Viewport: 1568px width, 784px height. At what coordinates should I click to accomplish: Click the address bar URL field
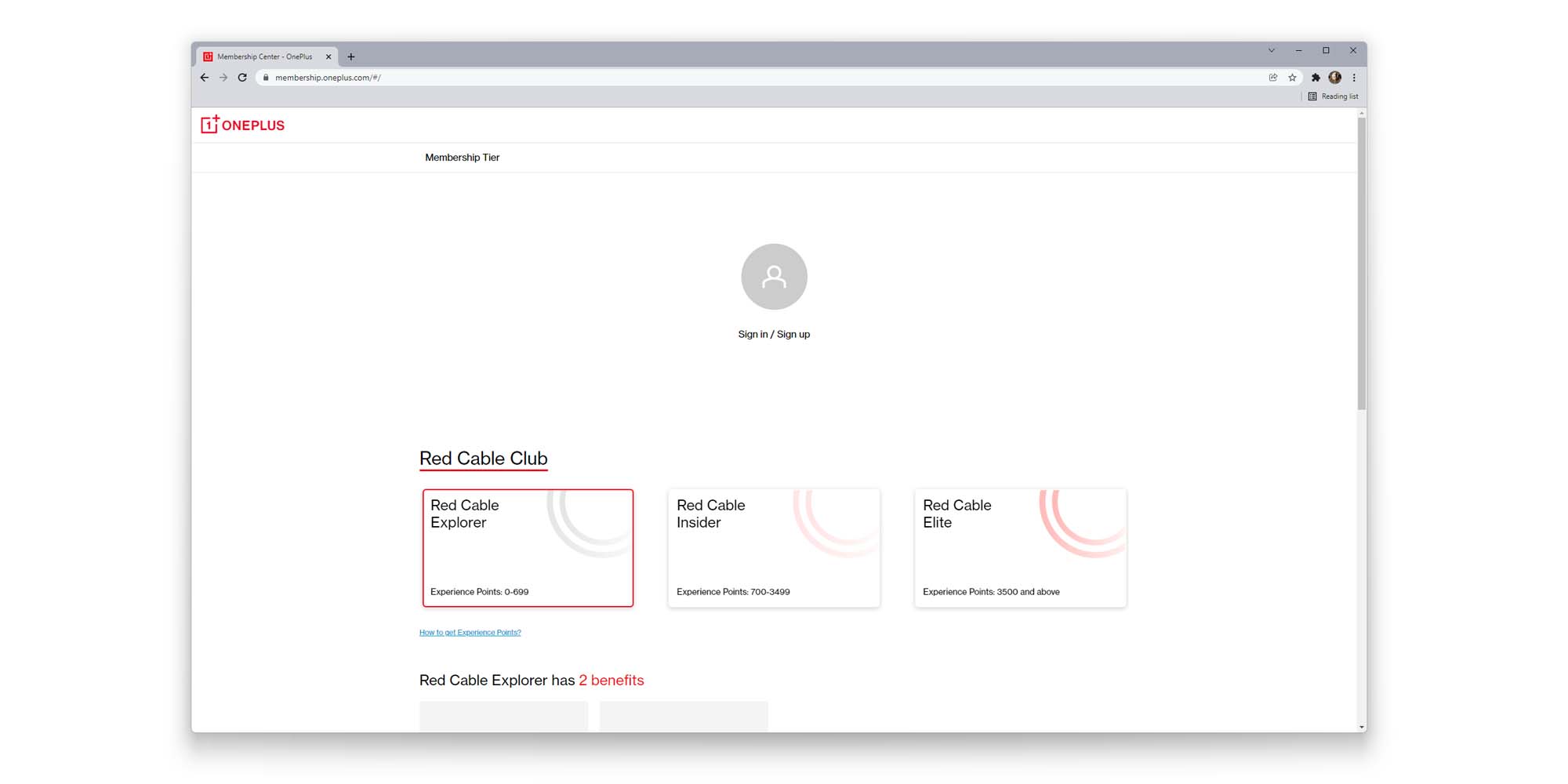pos(706,78)
